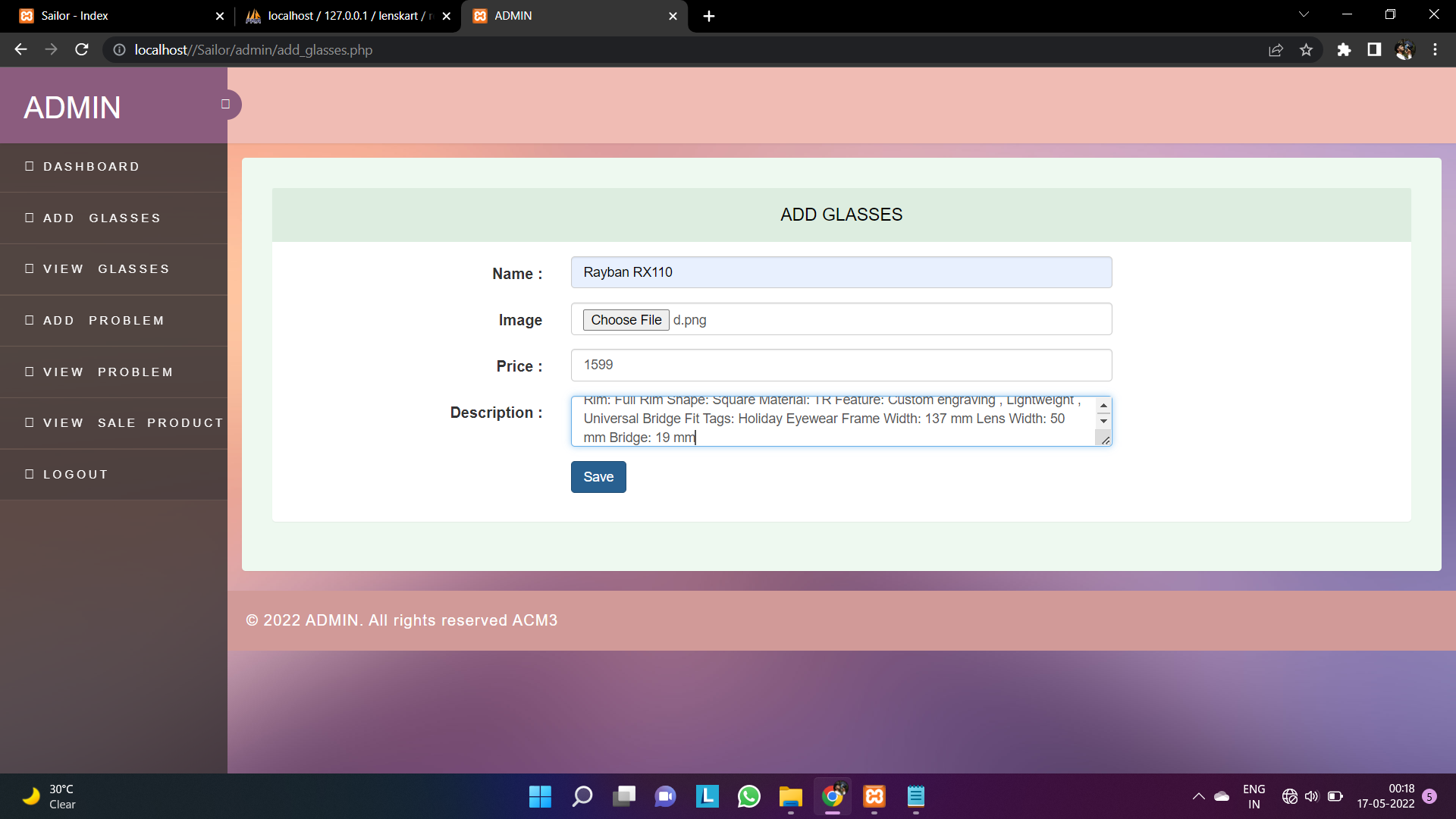1456x819 pixels.
Task: Click the Name input field
Action: click(x=841, y=272)
